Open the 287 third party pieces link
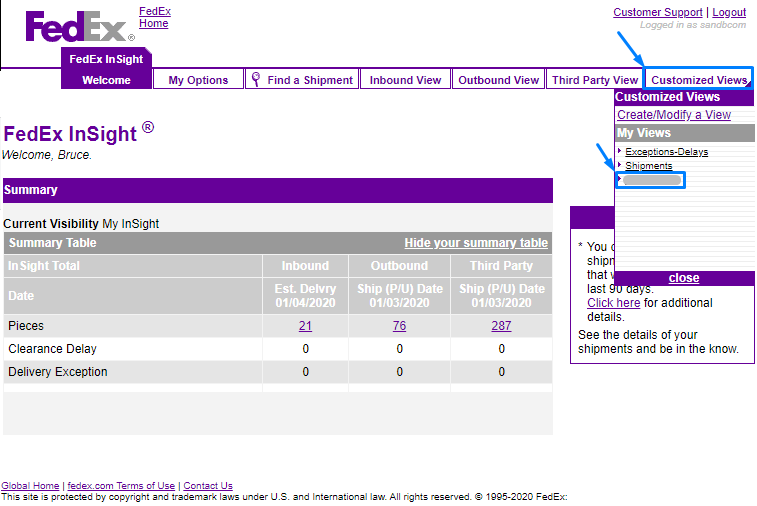The width and height of the screenshot is (757, 506). coord(501,326)
